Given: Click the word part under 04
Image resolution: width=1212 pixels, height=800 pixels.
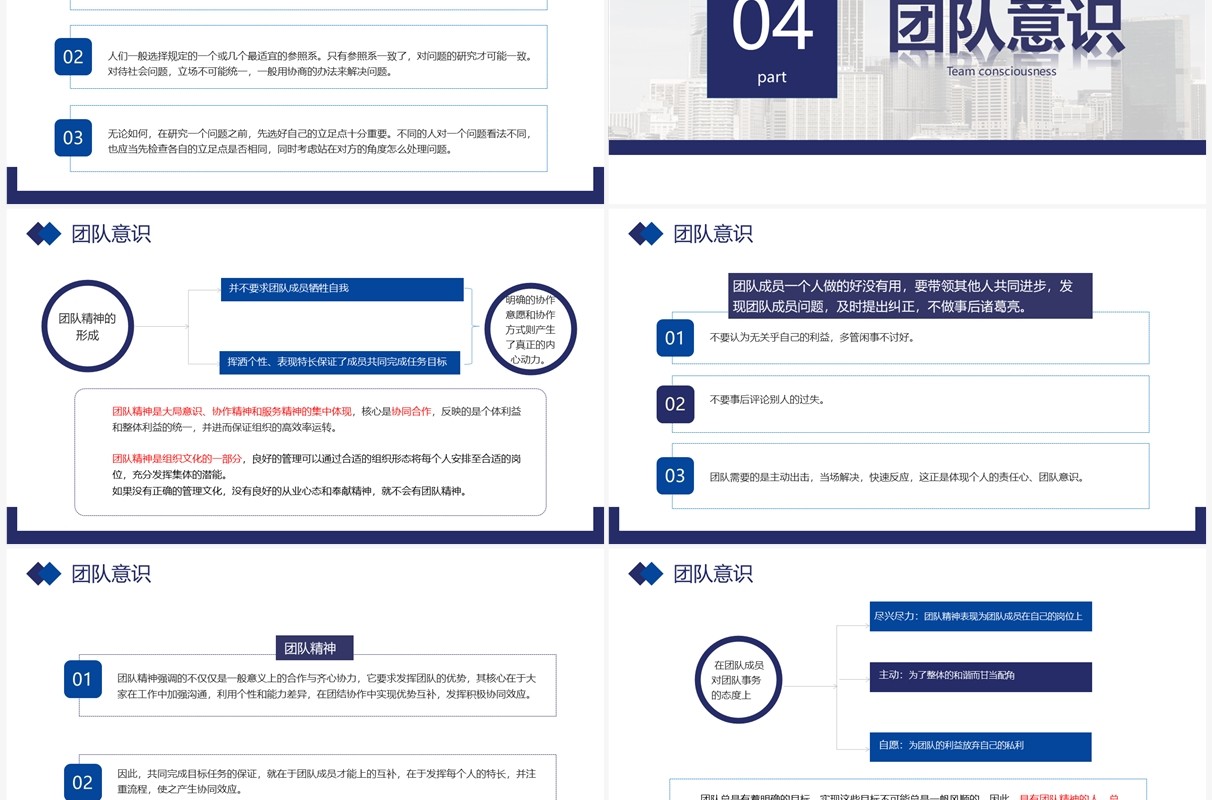Looking at the screenshot, I should tap(772, 77).
